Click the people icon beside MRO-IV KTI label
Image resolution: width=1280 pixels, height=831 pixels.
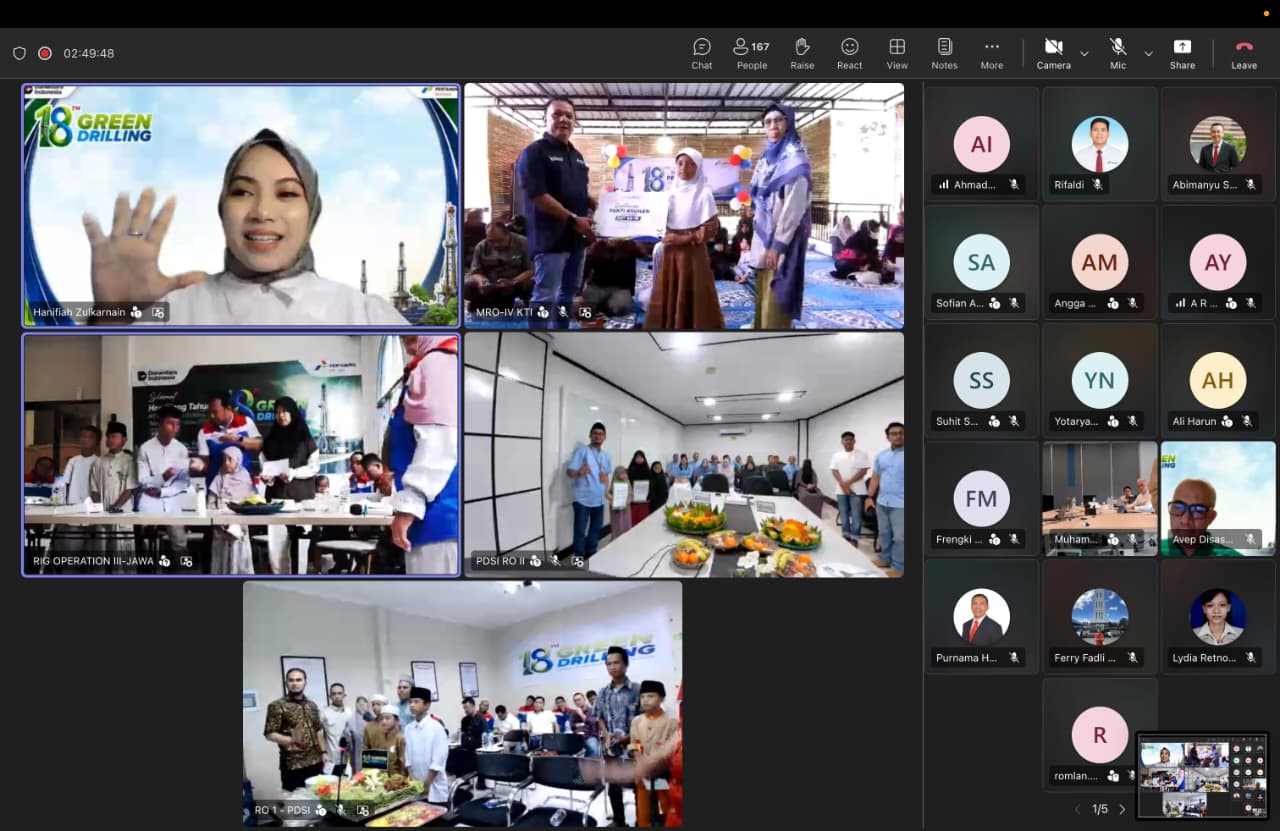click(x=542, y=312)
